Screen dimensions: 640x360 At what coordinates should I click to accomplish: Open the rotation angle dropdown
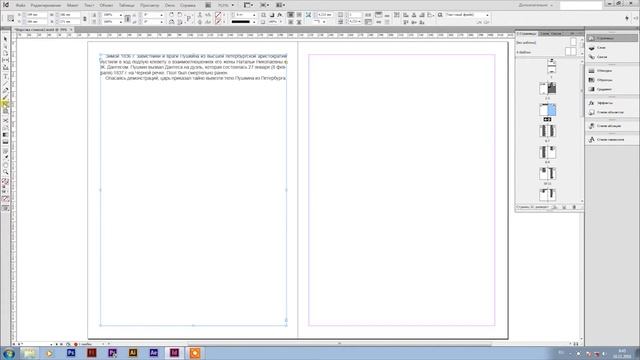pos(161,15)
